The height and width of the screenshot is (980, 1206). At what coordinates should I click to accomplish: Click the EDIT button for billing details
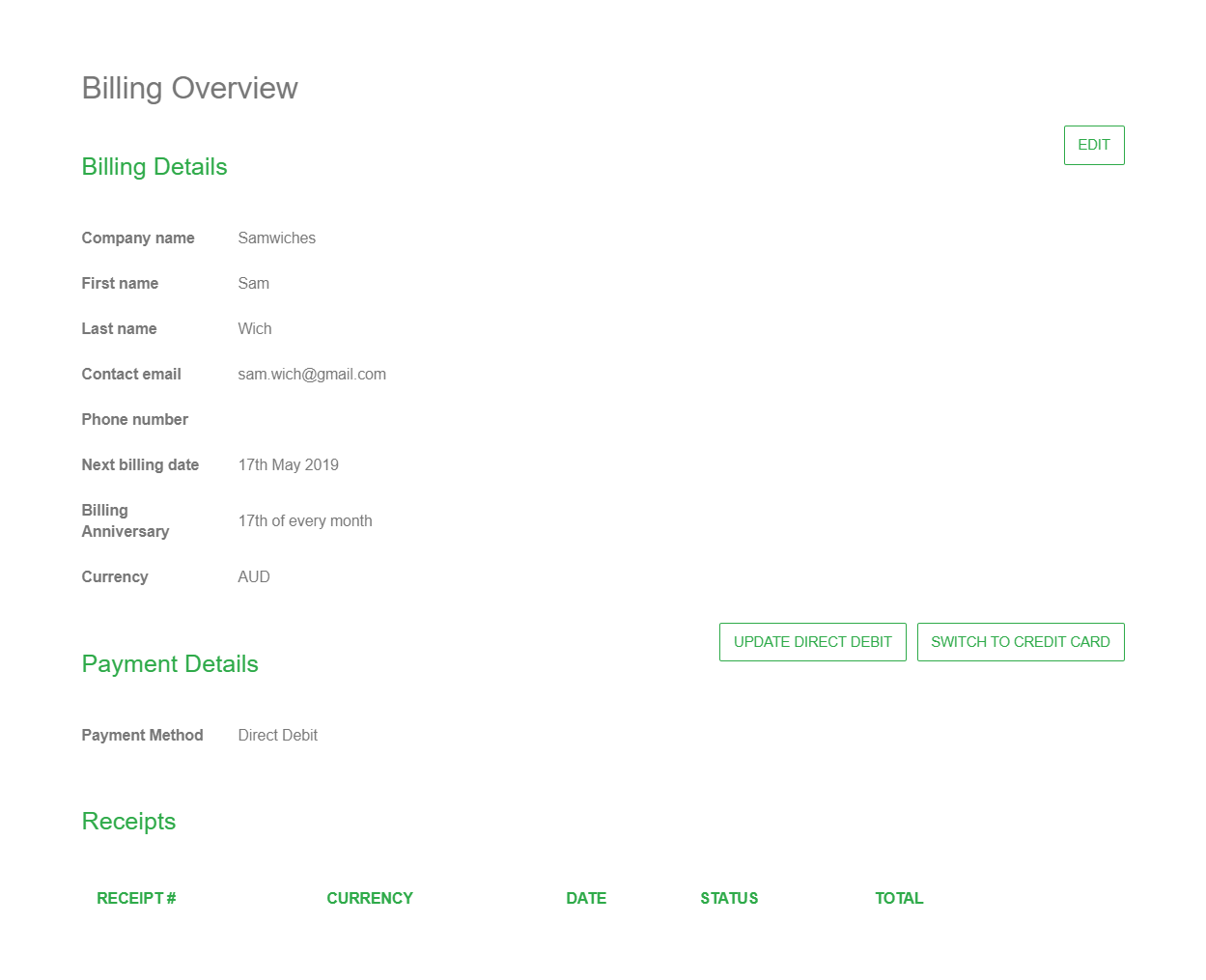coord(1093,145)
